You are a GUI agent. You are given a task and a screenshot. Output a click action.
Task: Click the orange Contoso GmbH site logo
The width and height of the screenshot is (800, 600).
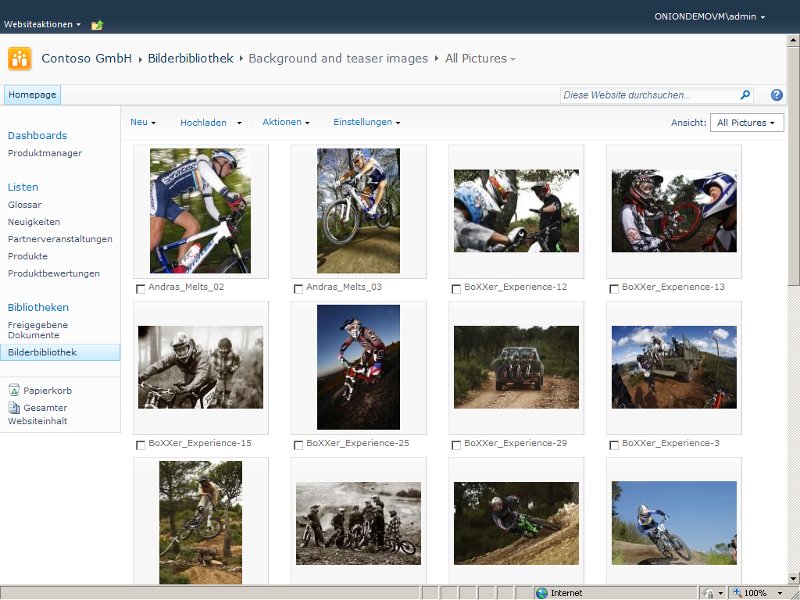click(x=19, y=58)
